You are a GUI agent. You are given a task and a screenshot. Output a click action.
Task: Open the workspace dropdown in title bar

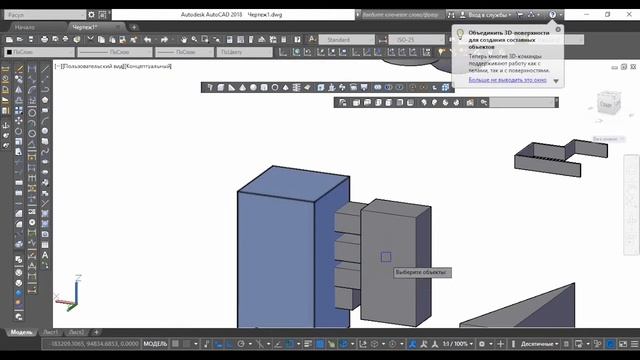[45, 15]
